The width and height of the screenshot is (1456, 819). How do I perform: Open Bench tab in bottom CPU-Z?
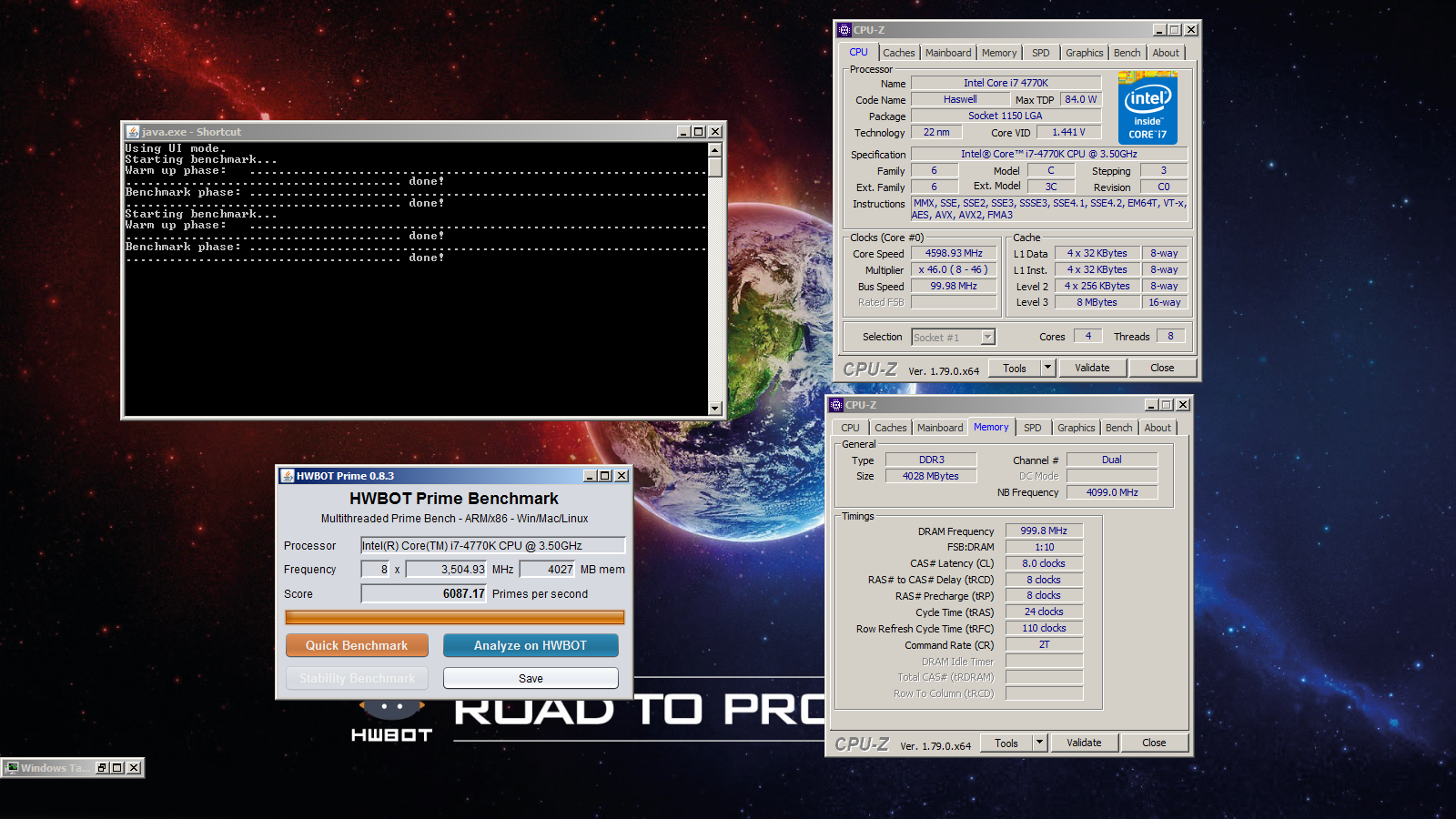[1119, 428]
